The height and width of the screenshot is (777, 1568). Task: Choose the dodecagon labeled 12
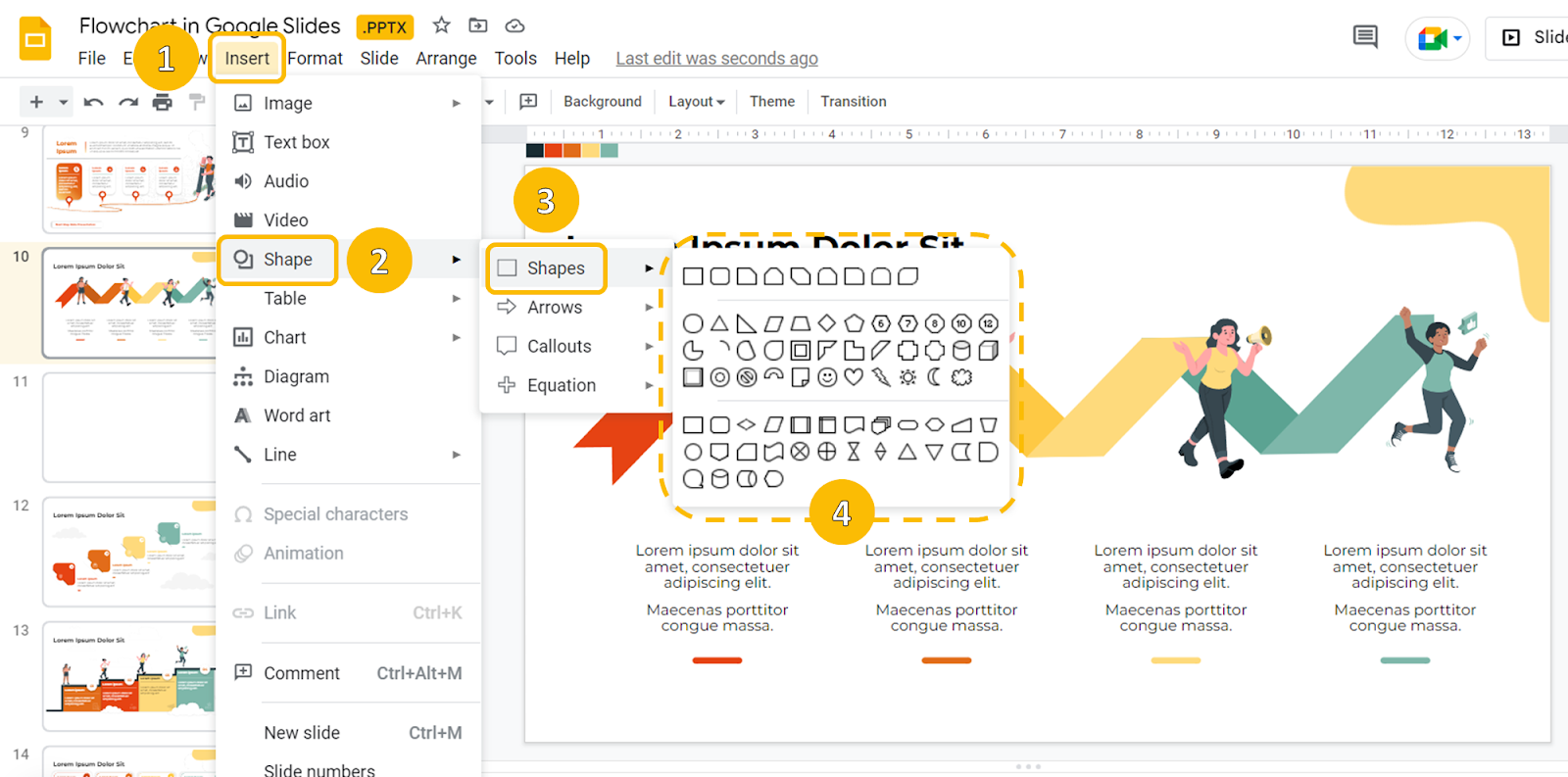coord(989,323)
